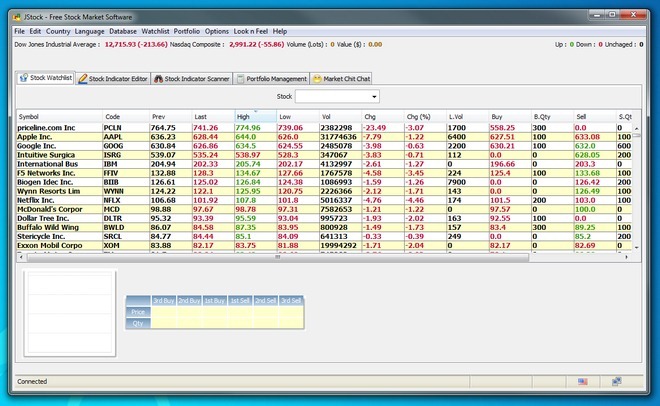The image size is (660, 406).
Task: Open the Options menu
Action: 217,31
